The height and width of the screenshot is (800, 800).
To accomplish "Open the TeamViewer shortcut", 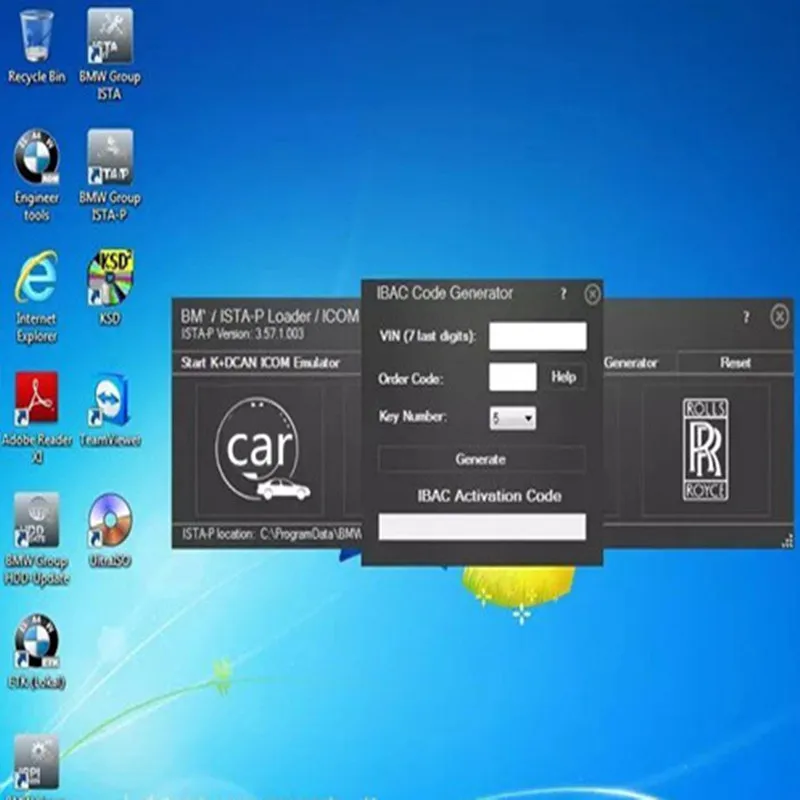I will (x=110, y=410).
